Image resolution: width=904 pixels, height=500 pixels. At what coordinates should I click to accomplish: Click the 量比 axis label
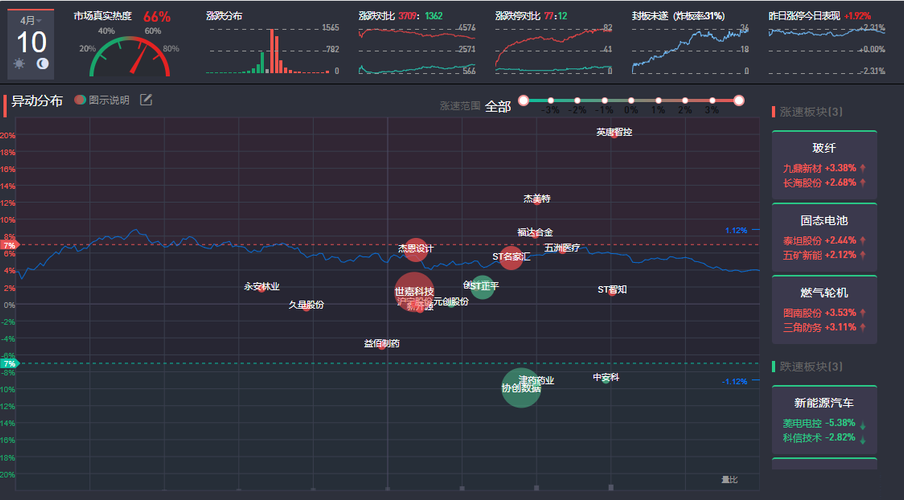(x=729, y=480)
